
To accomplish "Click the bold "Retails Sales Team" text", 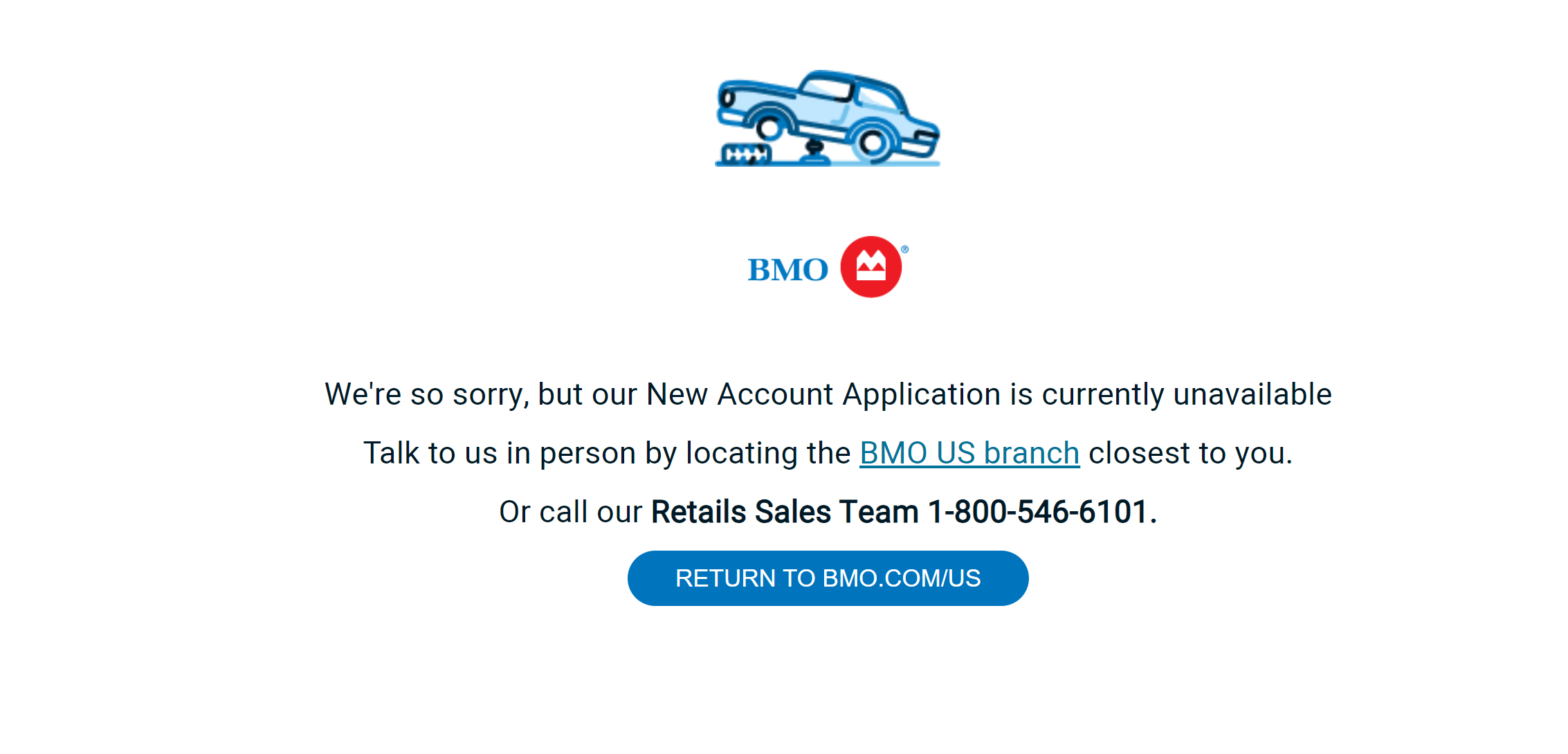I will pos(785,512).
